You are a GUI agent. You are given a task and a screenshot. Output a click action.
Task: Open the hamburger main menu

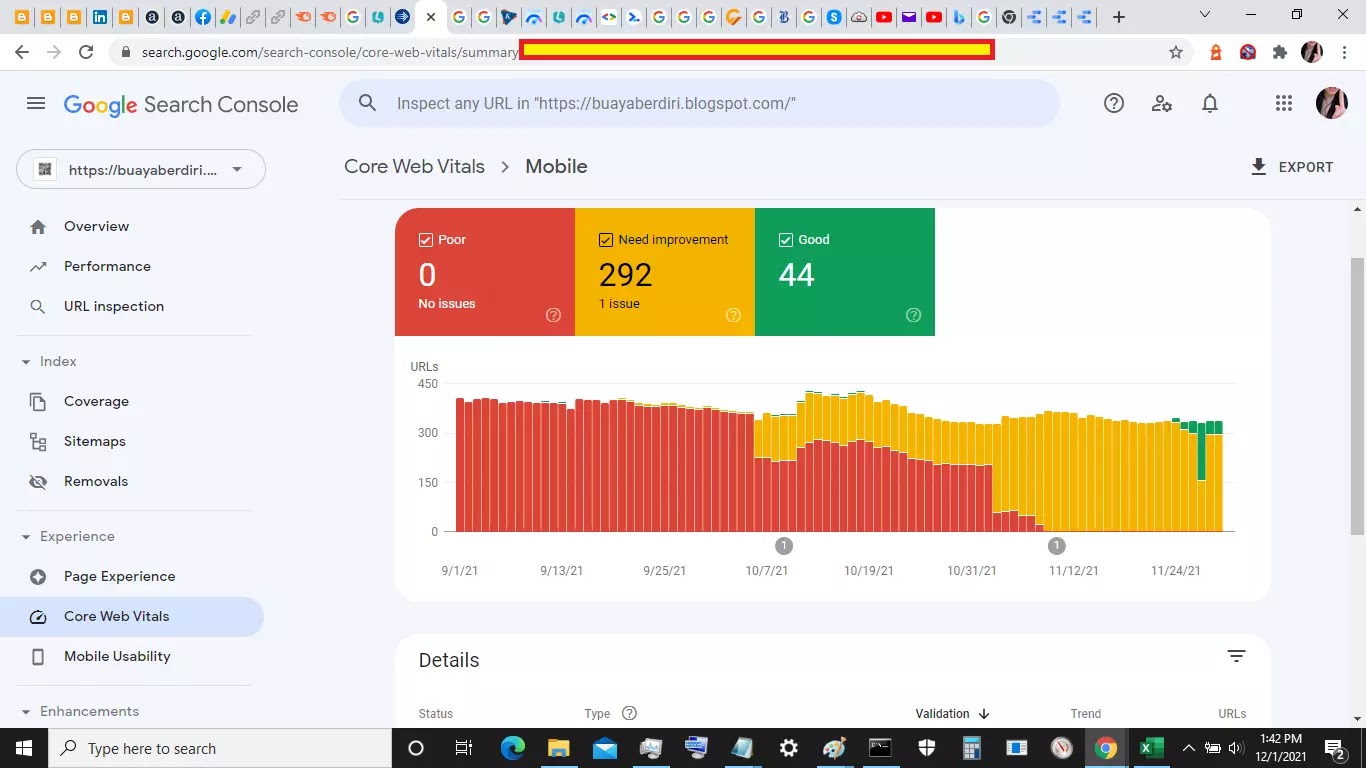coord(36,103)
